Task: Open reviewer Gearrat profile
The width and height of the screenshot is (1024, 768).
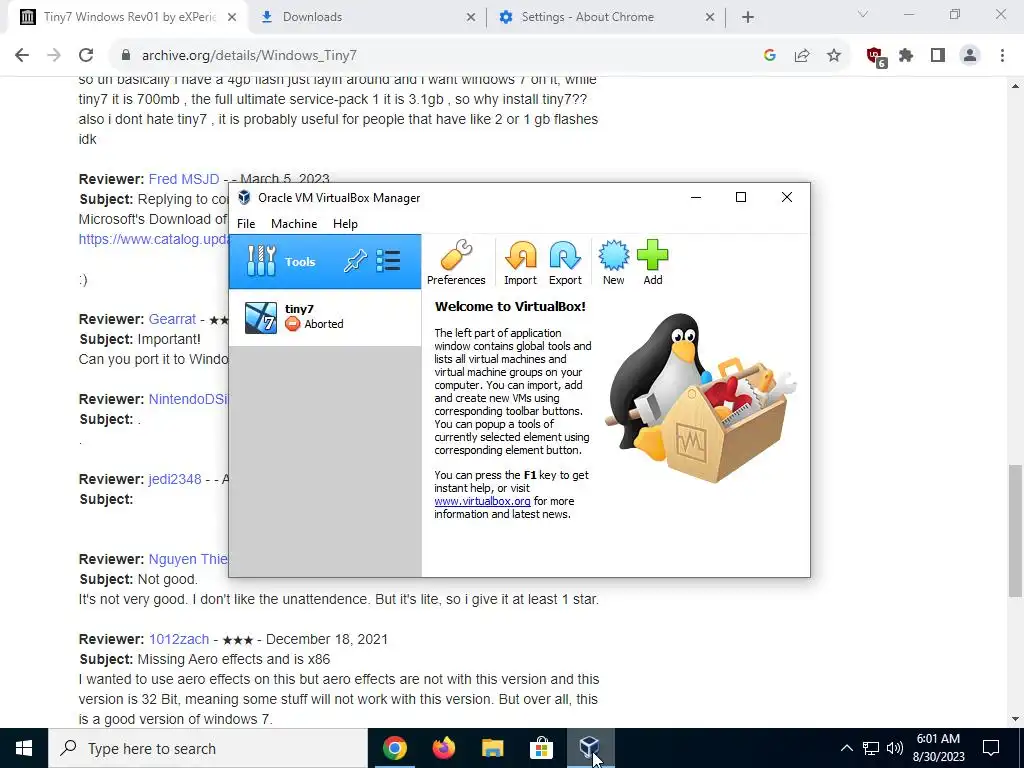Action: pyautogui.click(x=172, y=319)
